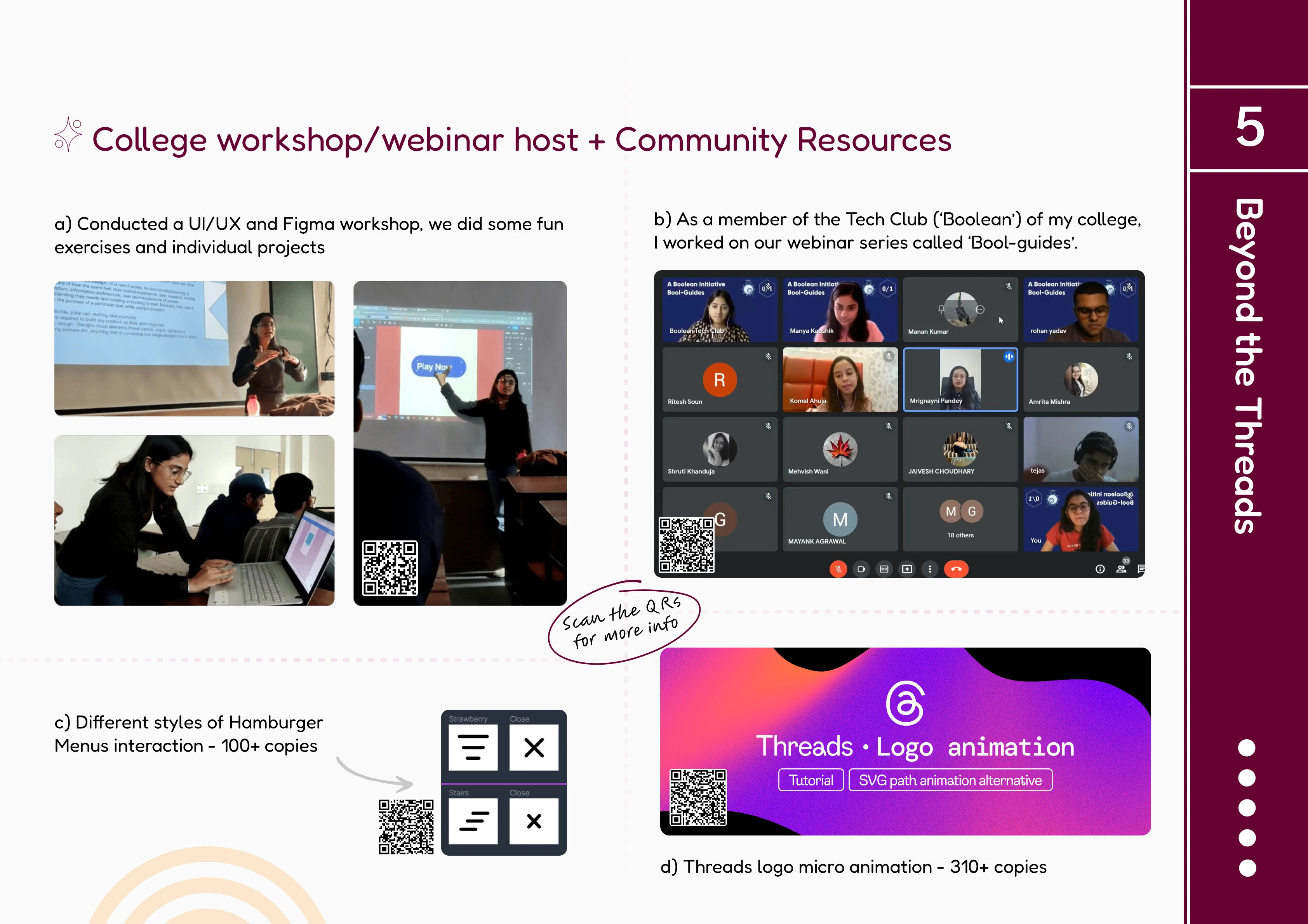Click muted mic icon on Mehvish Wani's tile
The height and width of the screenshot is (924, 1308).
pyautogui.click(x=888, y=426)
